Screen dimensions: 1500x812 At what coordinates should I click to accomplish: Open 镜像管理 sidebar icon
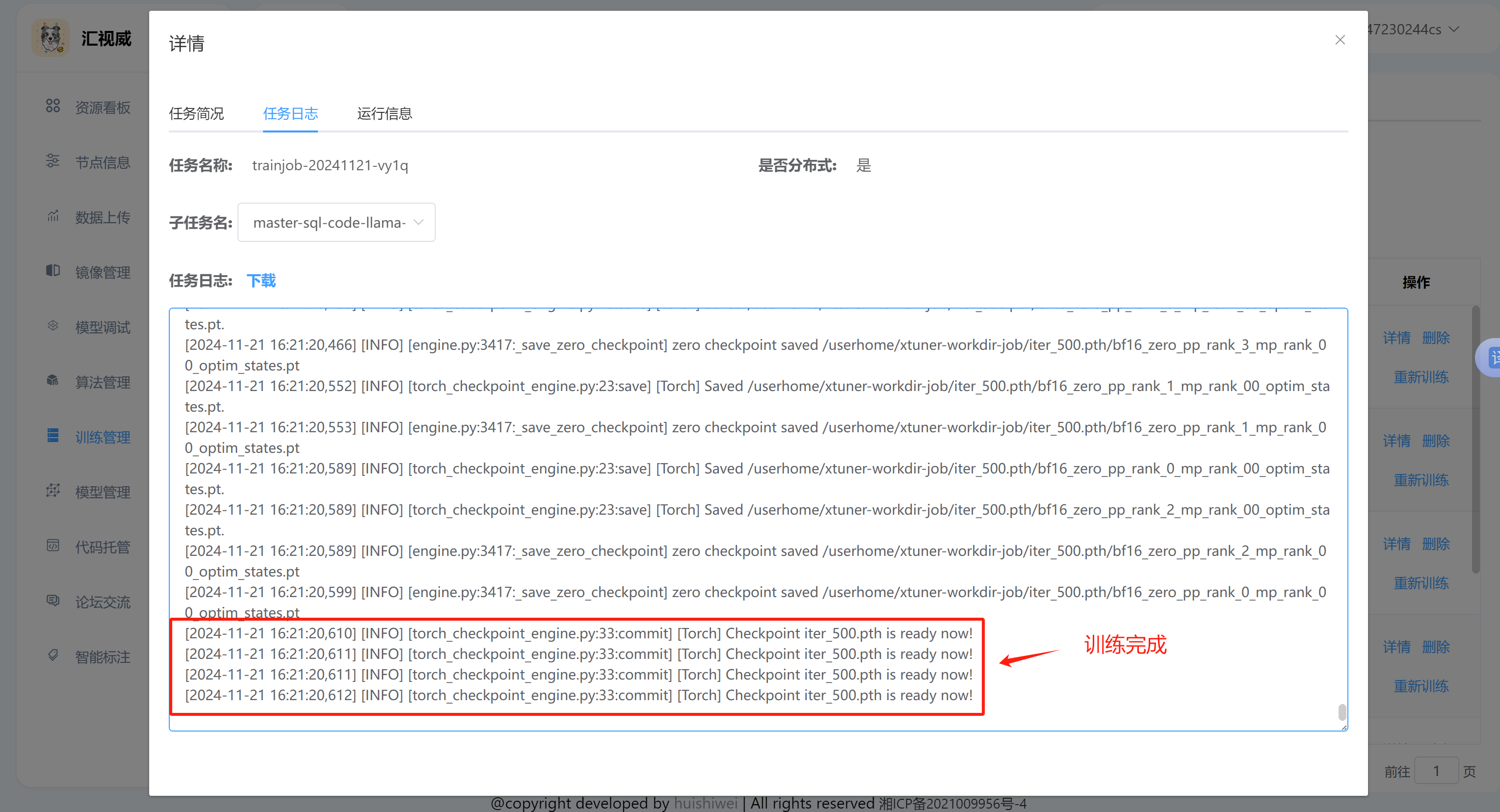(53, 271)
